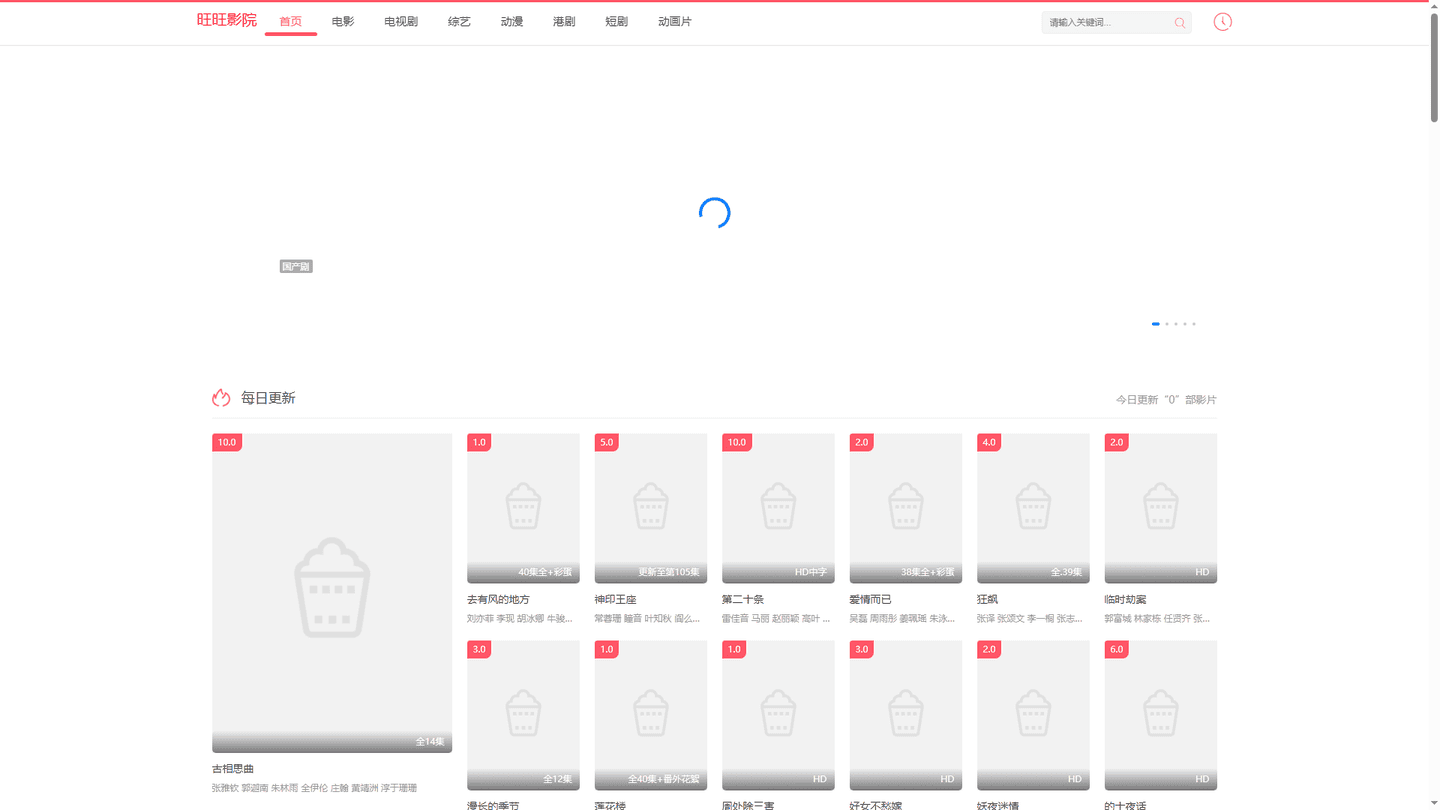Navigate to the 短剧 section
Screen dimensions: 1440x810
pos(617,22)
